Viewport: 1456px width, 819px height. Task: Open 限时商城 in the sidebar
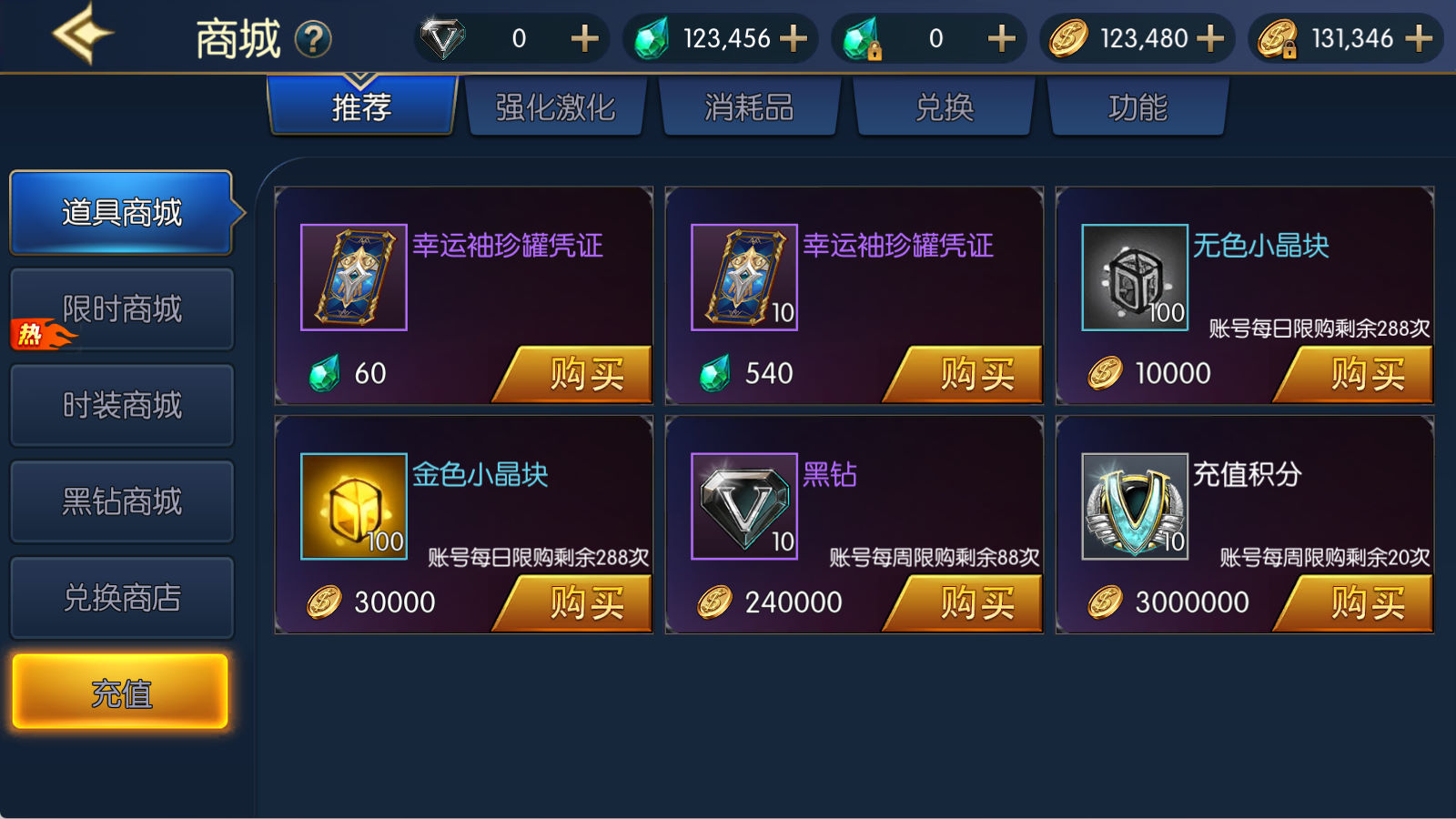coord(122,308)
